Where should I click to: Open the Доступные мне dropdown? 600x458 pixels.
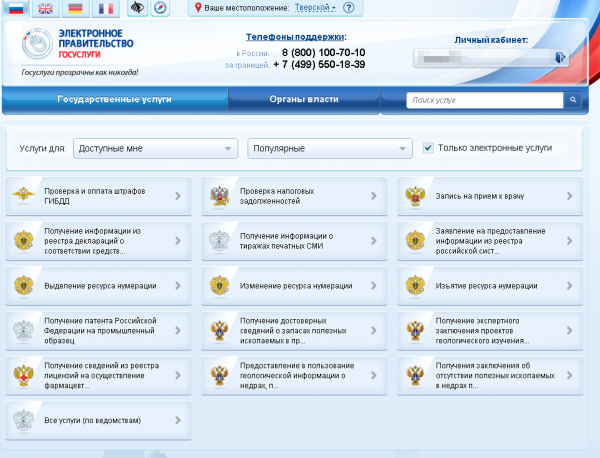click(155, 148)
